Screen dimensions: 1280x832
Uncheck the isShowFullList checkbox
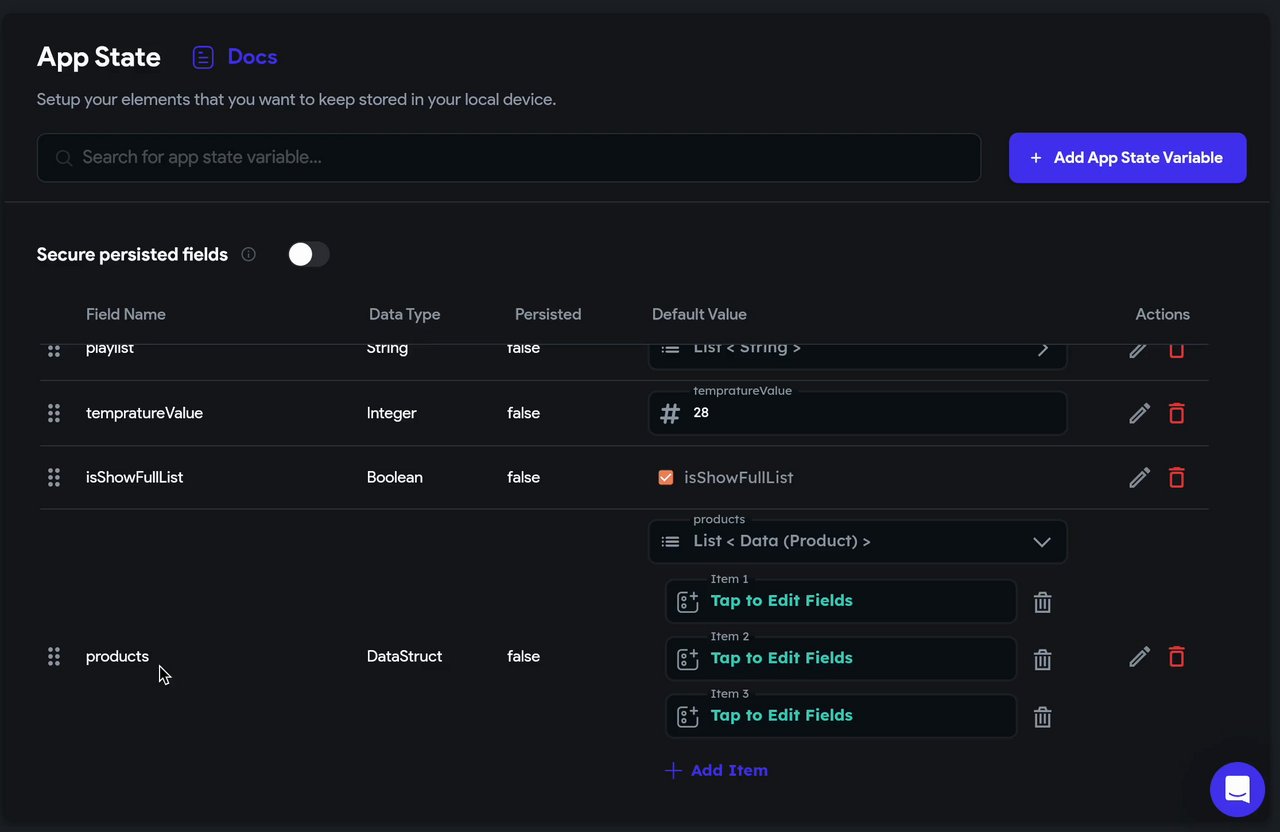coord(666,477)
